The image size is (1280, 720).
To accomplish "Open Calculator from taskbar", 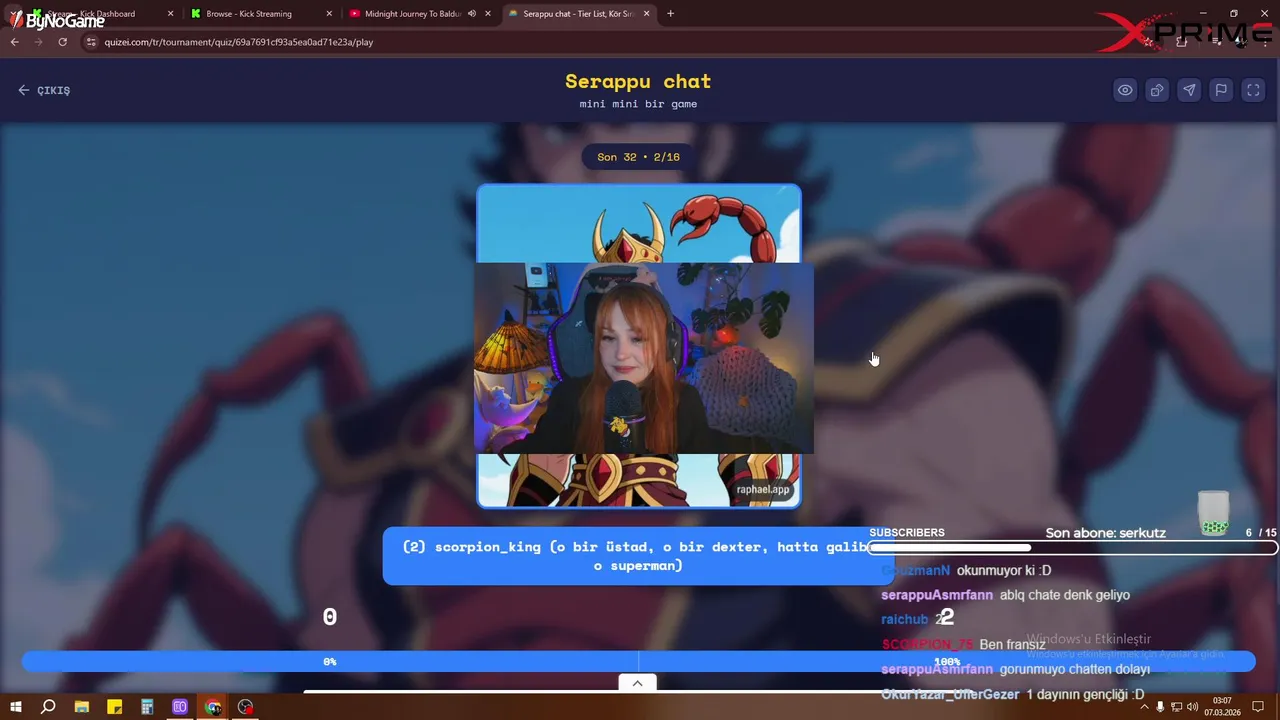I will [x=147, y=707].
